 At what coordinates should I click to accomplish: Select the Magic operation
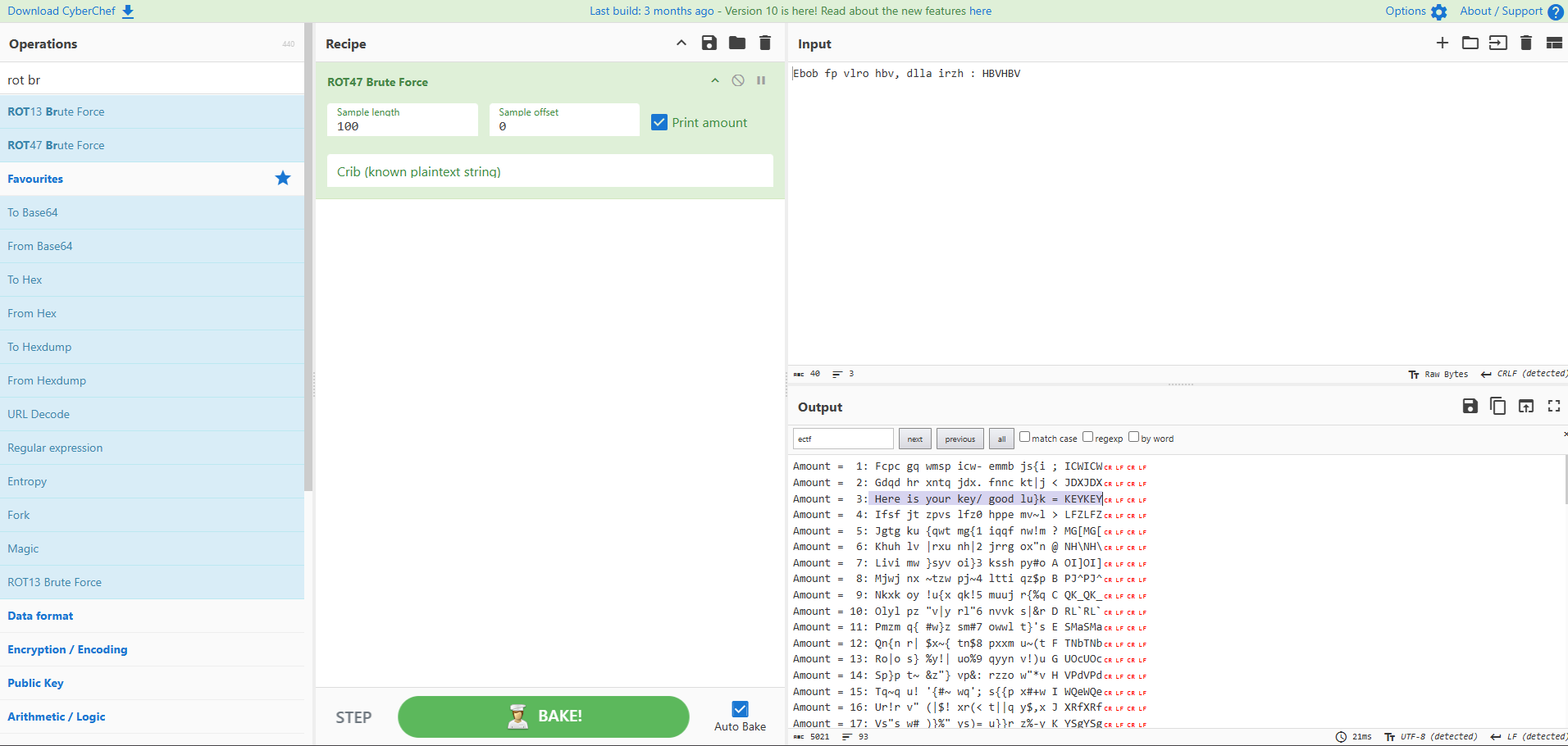152,548
